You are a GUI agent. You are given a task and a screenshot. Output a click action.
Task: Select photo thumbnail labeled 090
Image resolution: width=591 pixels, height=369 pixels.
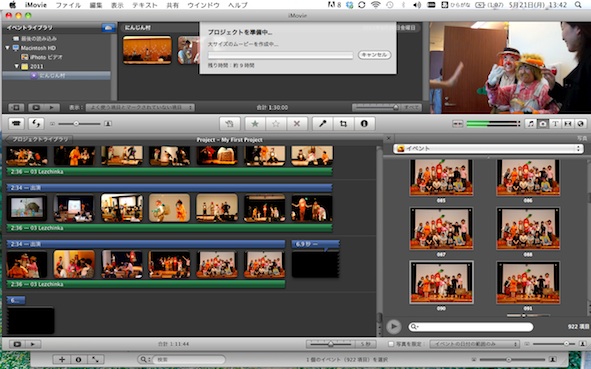click(x=441, y=282)
